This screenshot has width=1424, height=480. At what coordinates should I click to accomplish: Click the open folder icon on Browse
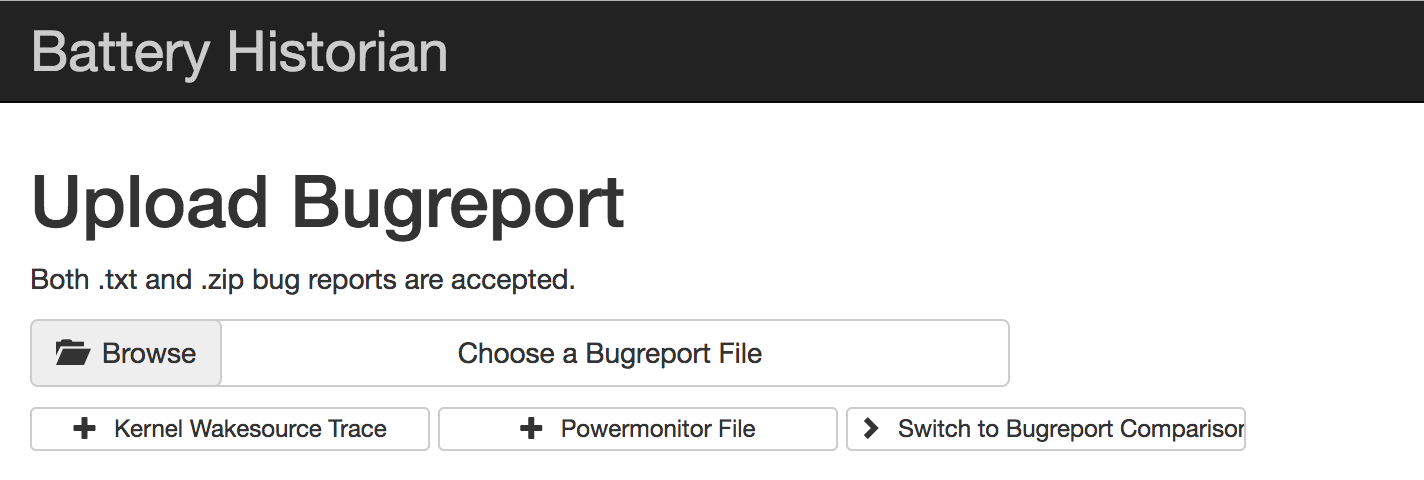point(72,353)
